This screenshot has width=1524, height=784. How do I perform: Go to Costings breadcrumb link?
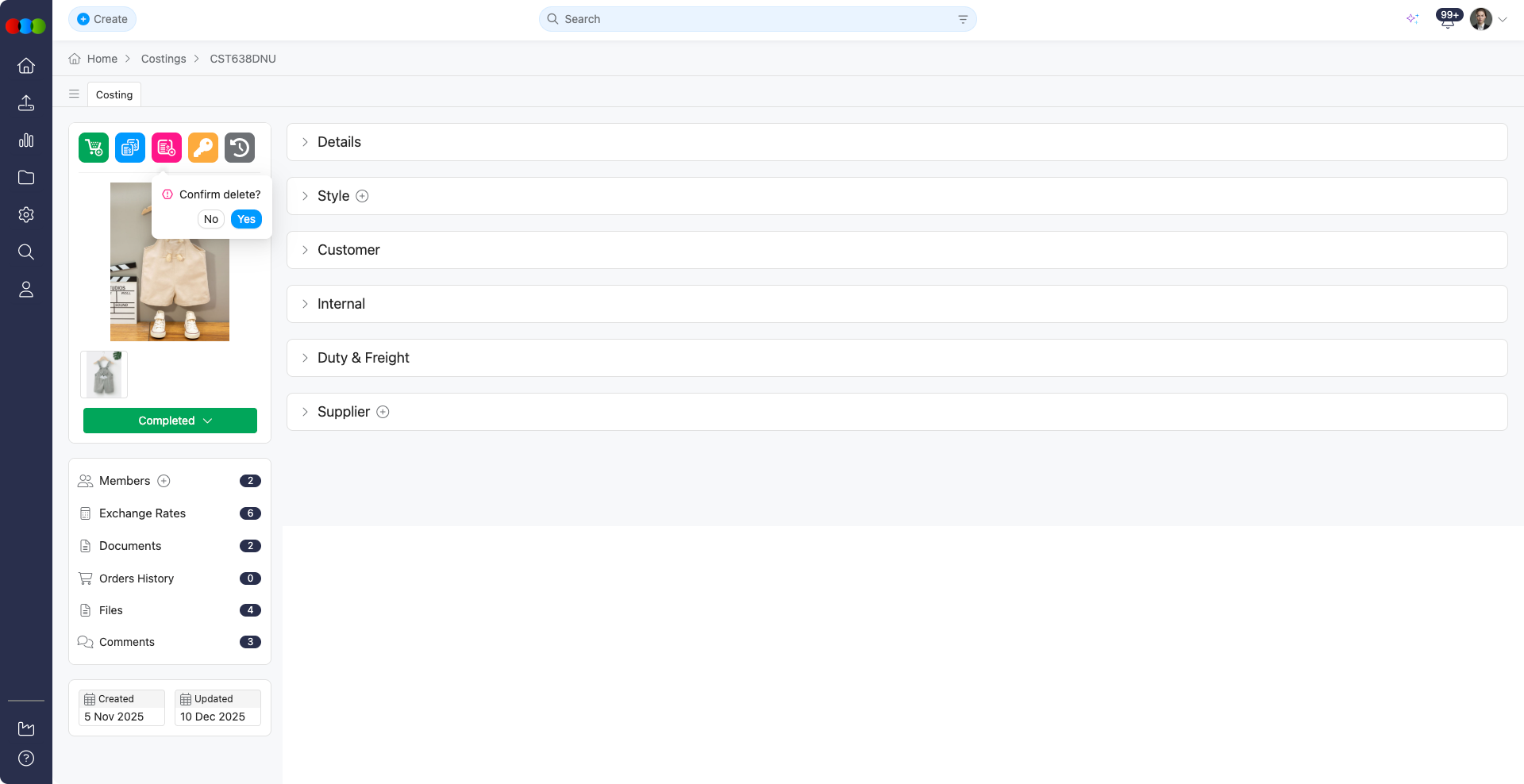click(x=164, y=59)
